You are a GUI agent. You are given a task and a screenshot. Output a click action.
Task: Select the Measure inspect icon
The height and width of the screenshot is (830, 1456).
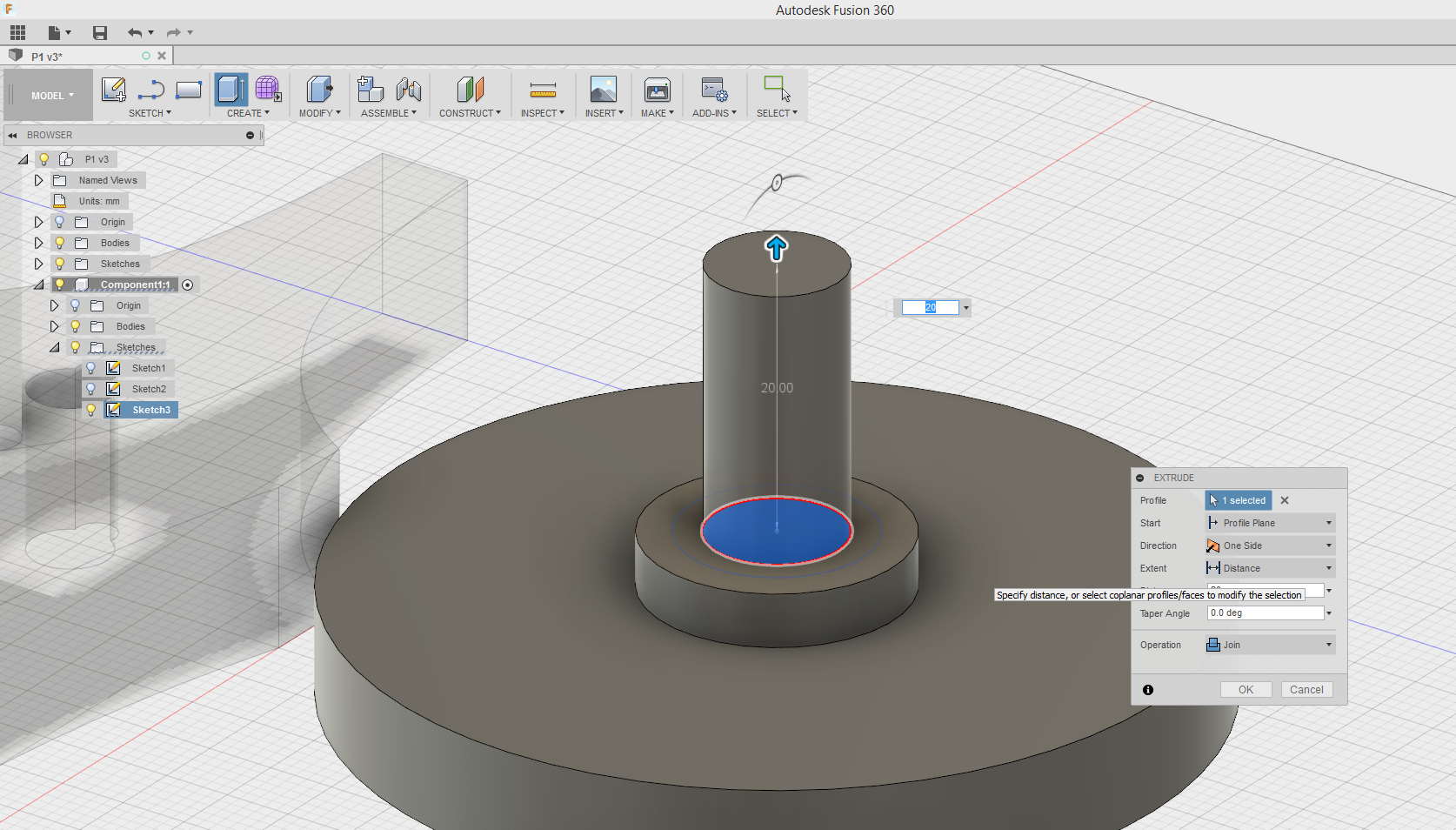543,90
